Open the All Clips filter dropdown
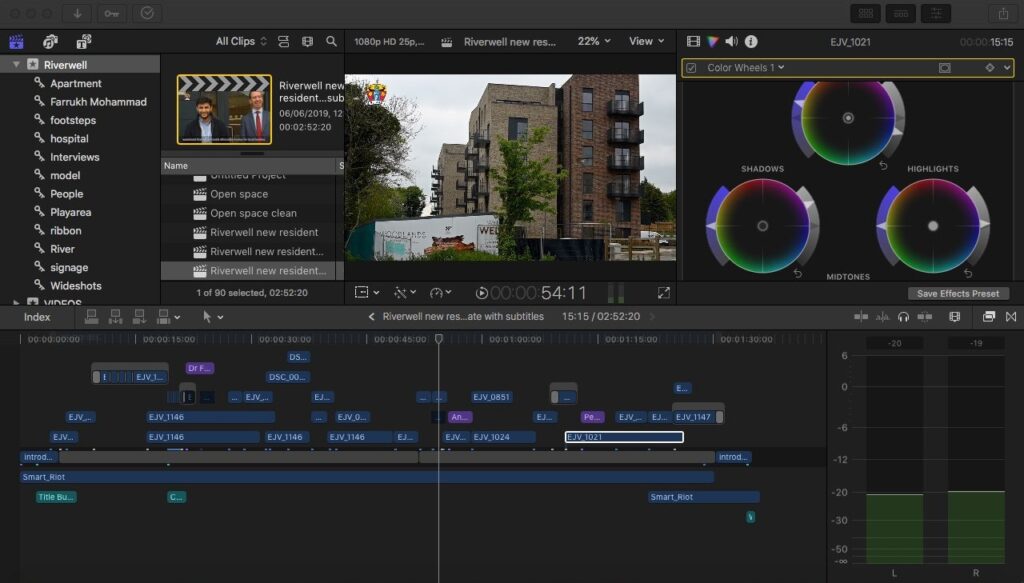This screenshot has height=583, width=1024. 241,41
